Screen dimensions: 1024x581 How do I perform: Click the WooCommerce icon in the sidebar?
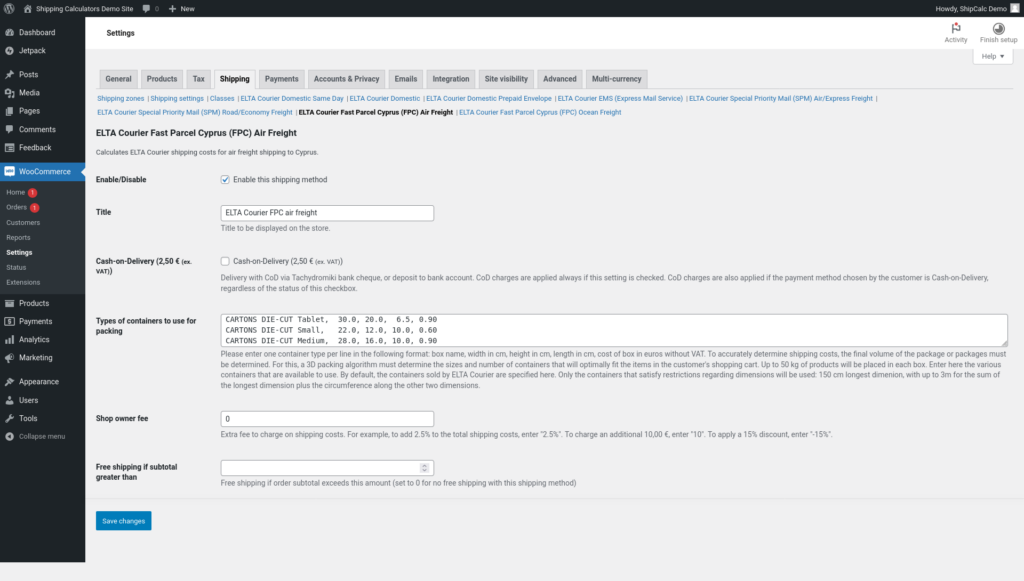[x=10, y=172]
